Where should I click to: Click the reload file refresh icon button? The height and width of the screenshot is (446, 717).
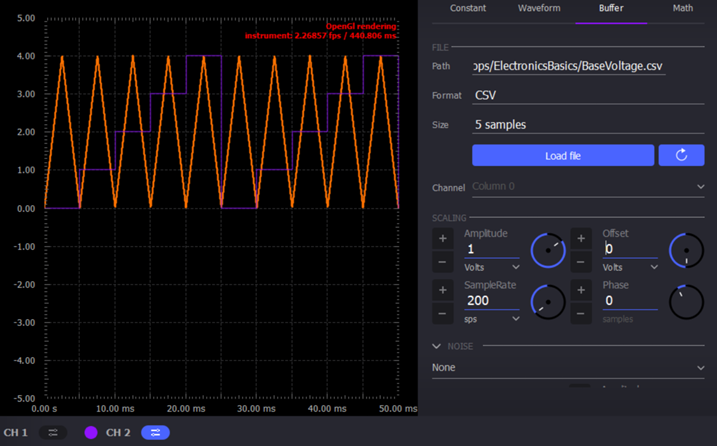click(x=681, y=155)
